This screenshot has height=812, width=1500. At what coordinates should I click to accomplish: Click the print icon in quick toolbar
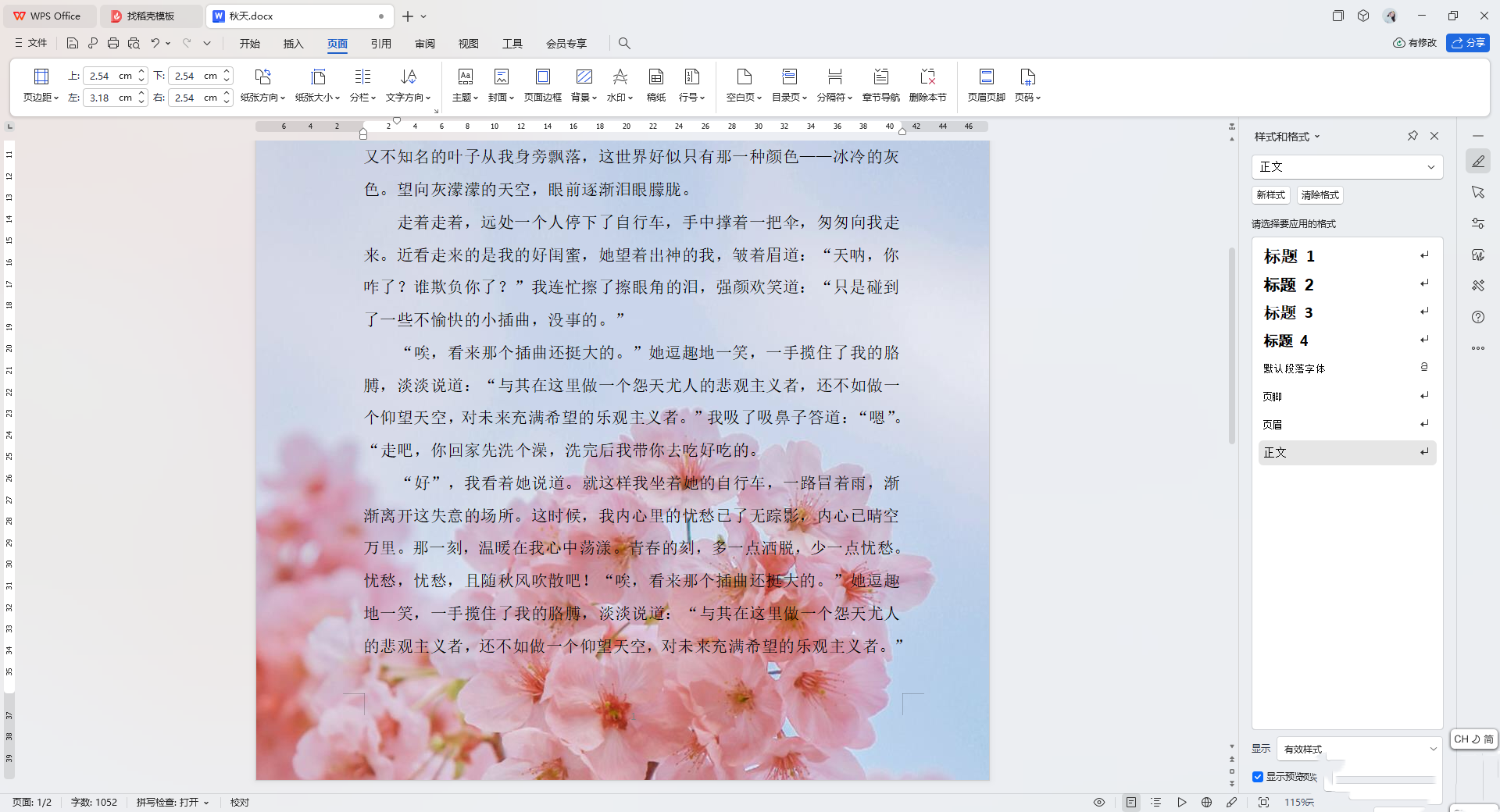coord(113,44)
